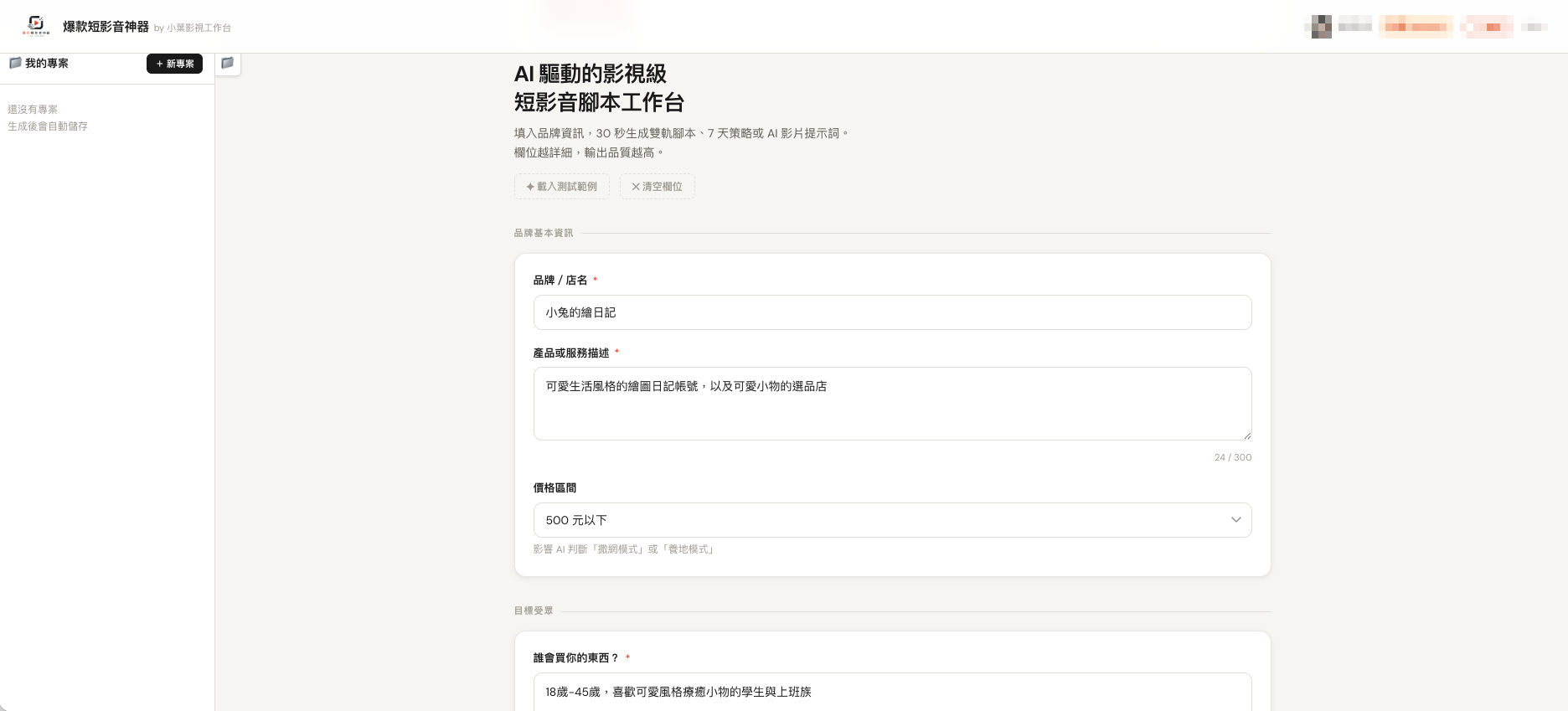Screen dimensions: 1568x711
Task: Clear all fields with 清空欄位
Action: coord(658,187)
